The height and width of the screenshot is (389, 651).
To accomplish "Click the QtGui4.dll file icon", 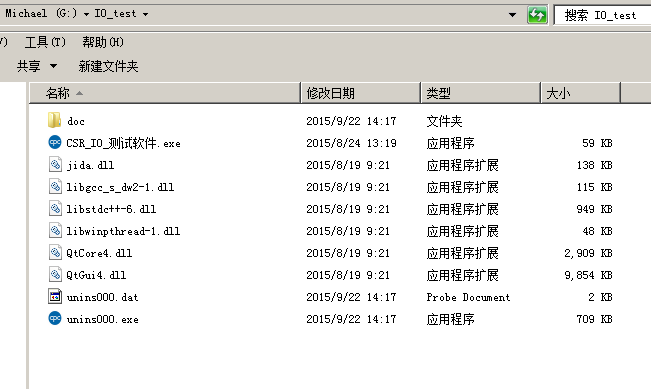I will 55,274.
